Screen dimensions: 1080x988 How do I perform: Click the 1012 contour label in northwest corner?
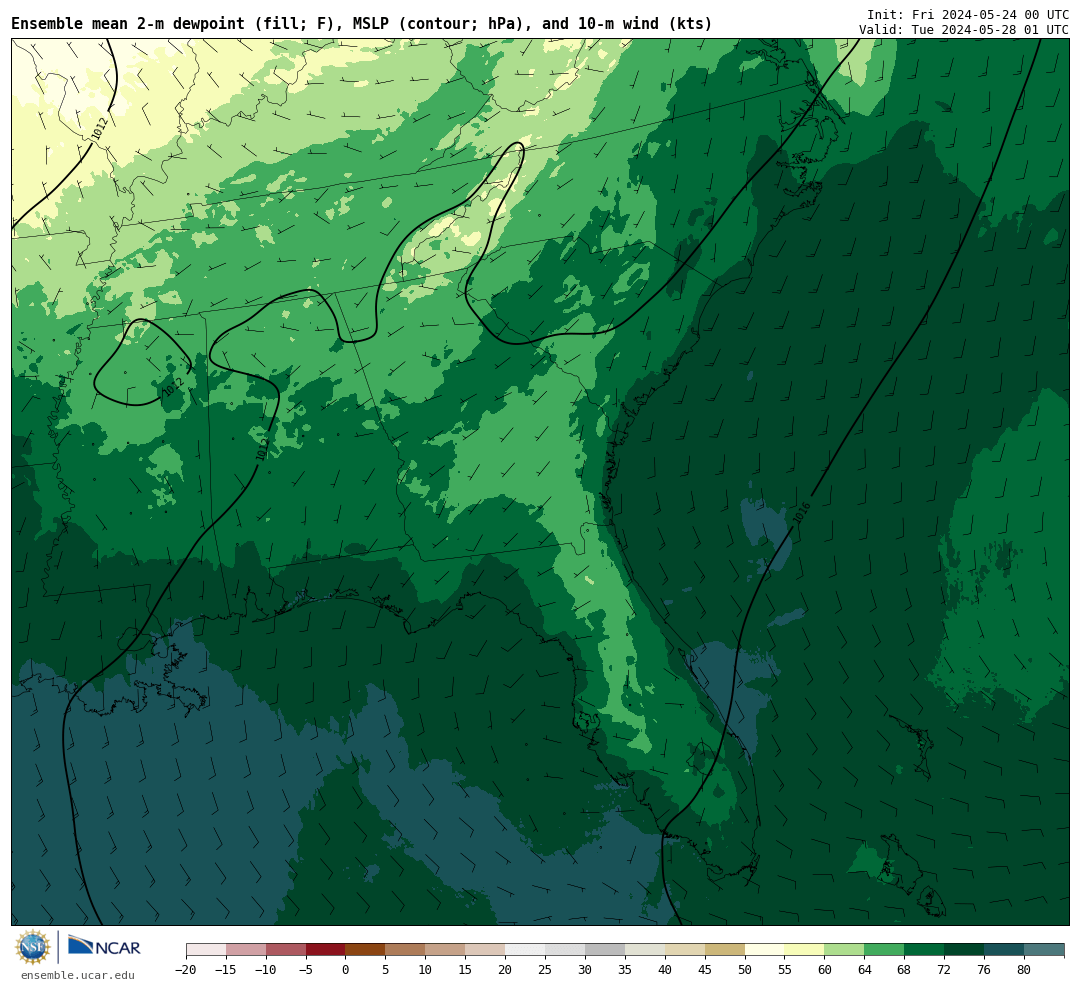click(100, 129)
